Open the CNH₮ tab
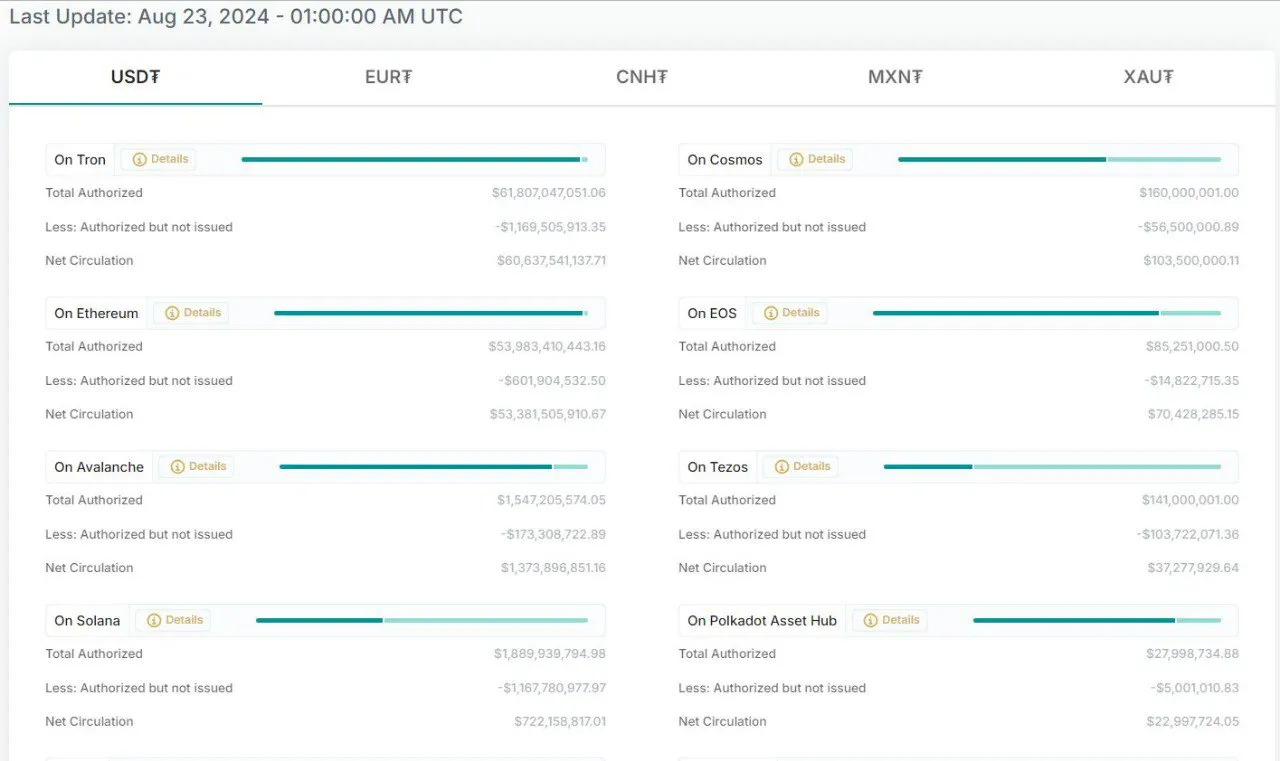Screen dimensions: 1280x761 pyautogui.click(x=641, y=77)
